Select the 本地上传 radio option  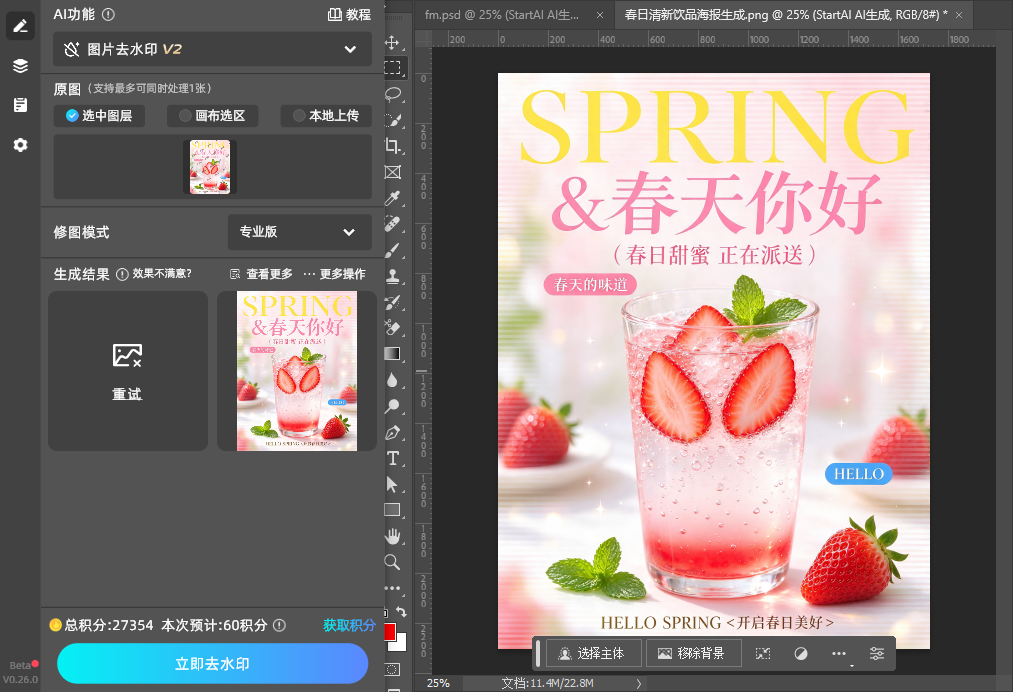click(x=326, y=116)
